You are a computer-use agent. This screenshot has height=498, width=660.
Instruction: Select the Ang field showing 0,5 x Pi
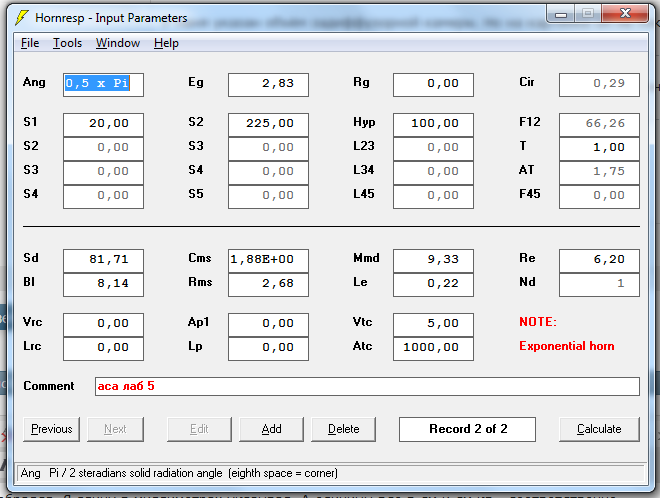[104, 85]
